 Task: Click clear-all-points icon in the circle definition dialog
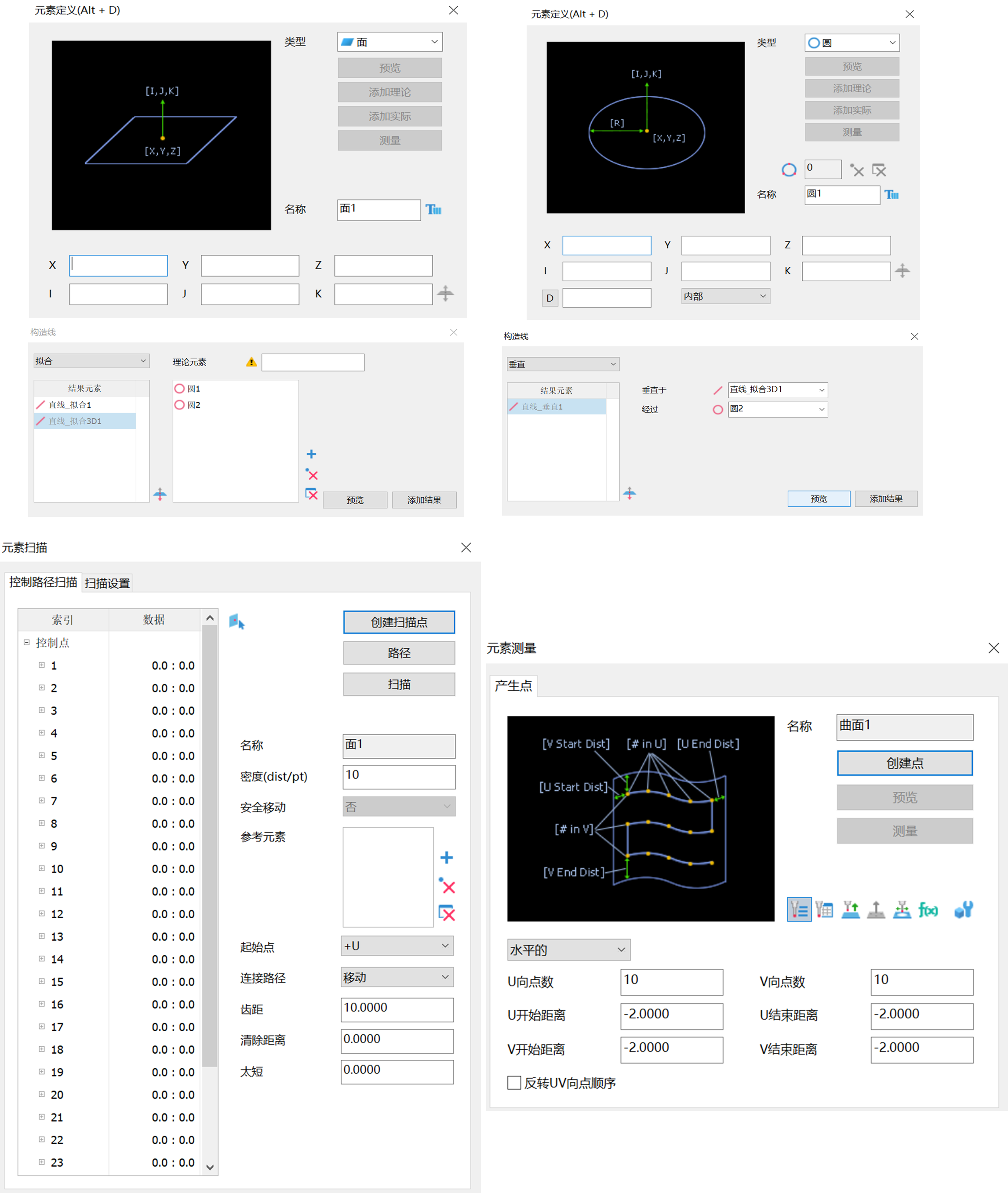point(880,170)
